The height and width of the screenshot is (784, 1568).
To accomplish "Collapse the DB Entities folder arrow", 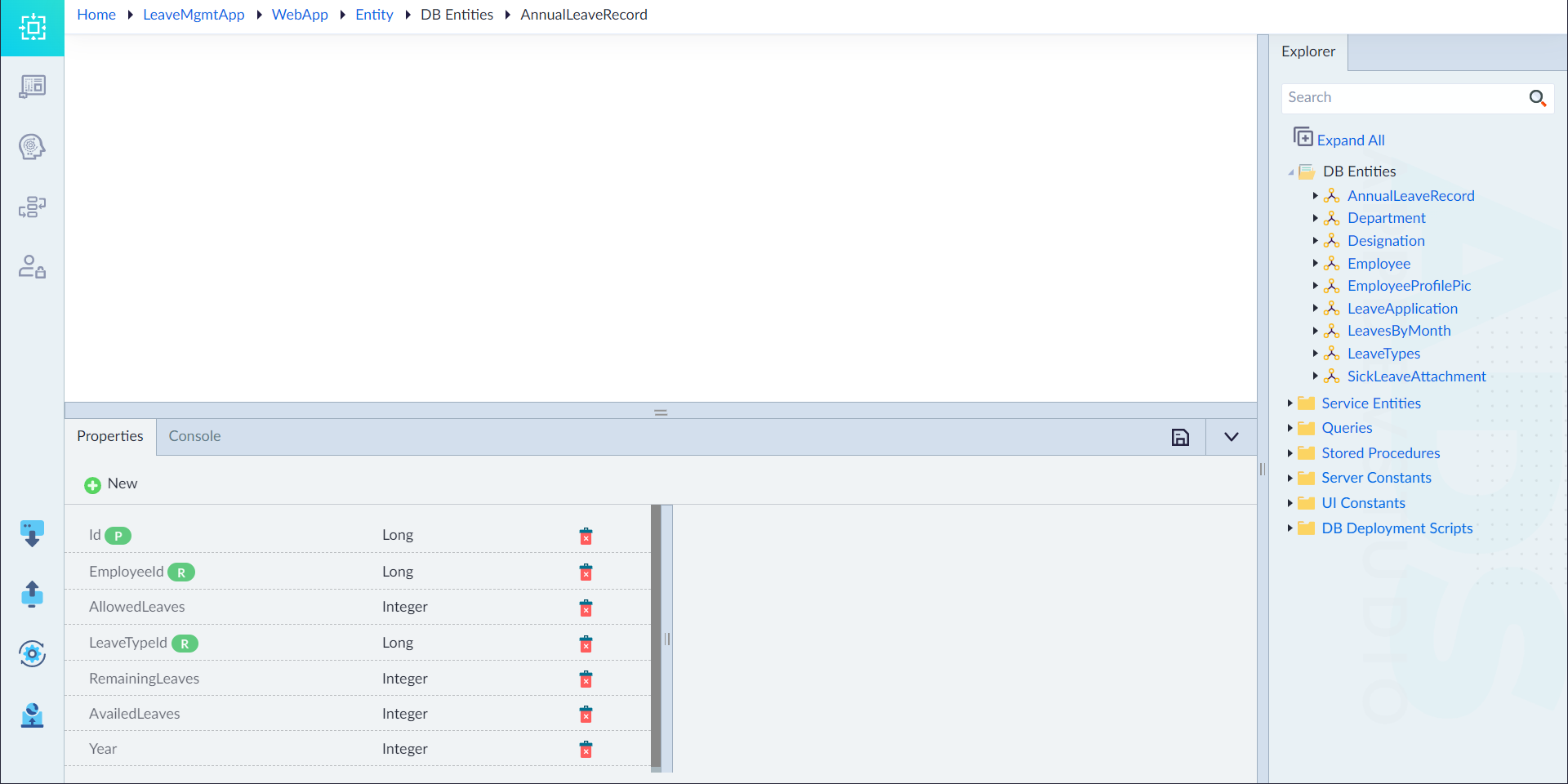I will pos(1290,172).
